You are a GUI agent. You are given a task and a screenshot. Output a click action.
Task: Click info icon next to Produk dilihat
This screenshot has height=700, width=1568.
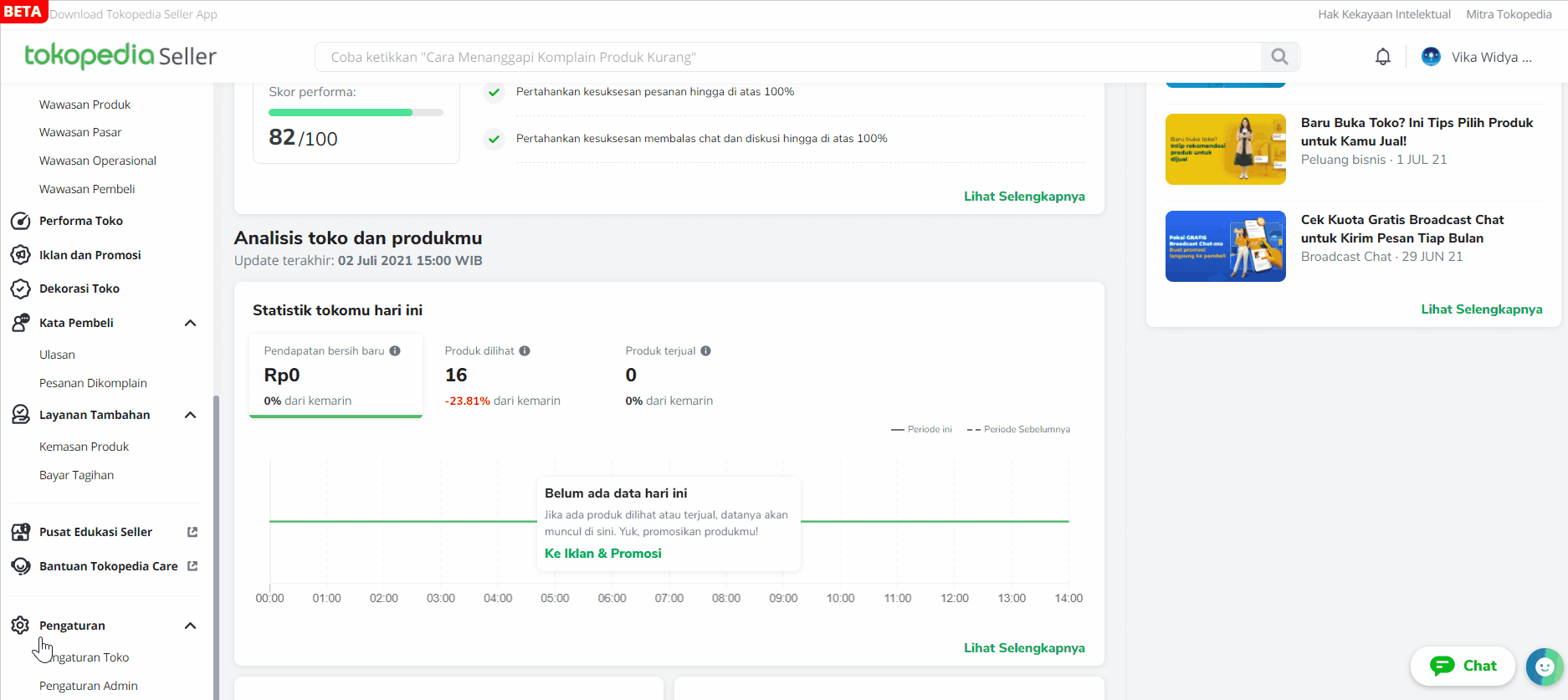tap(525, 351)
